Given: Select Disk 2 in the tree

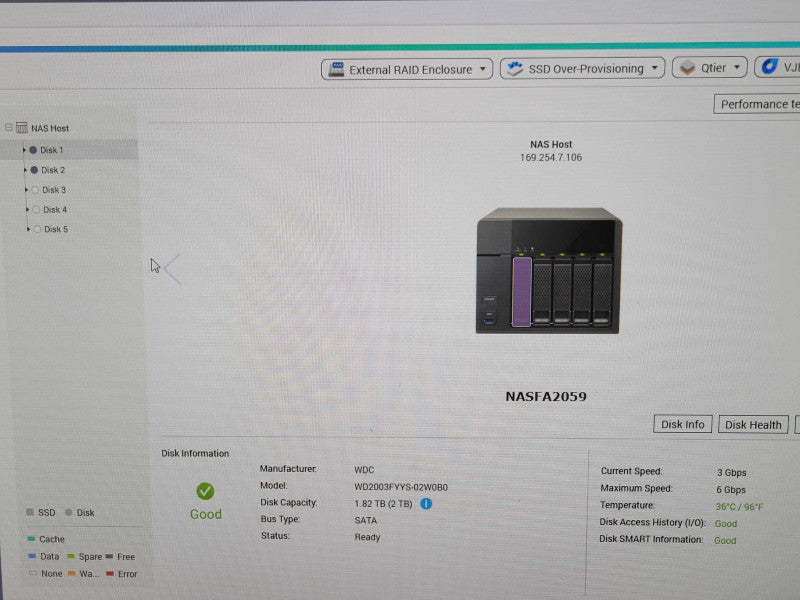Looking at the screenshot, I should (53, 170).
